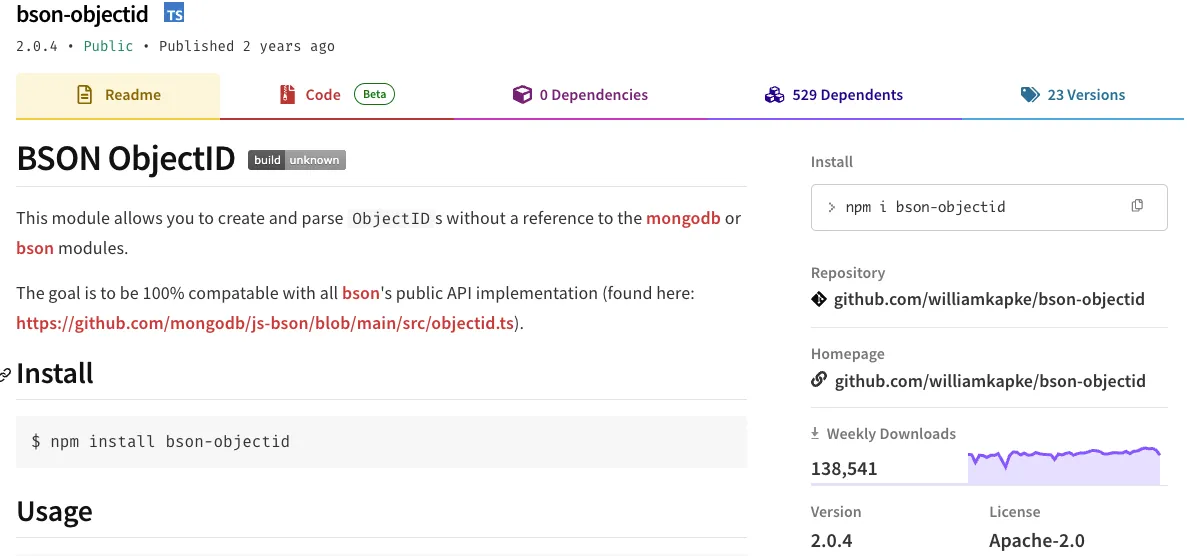This screenshot has height=556, width=1187.
Task: Click the npm i bson-objectid command box
Action: pos(975,207)
